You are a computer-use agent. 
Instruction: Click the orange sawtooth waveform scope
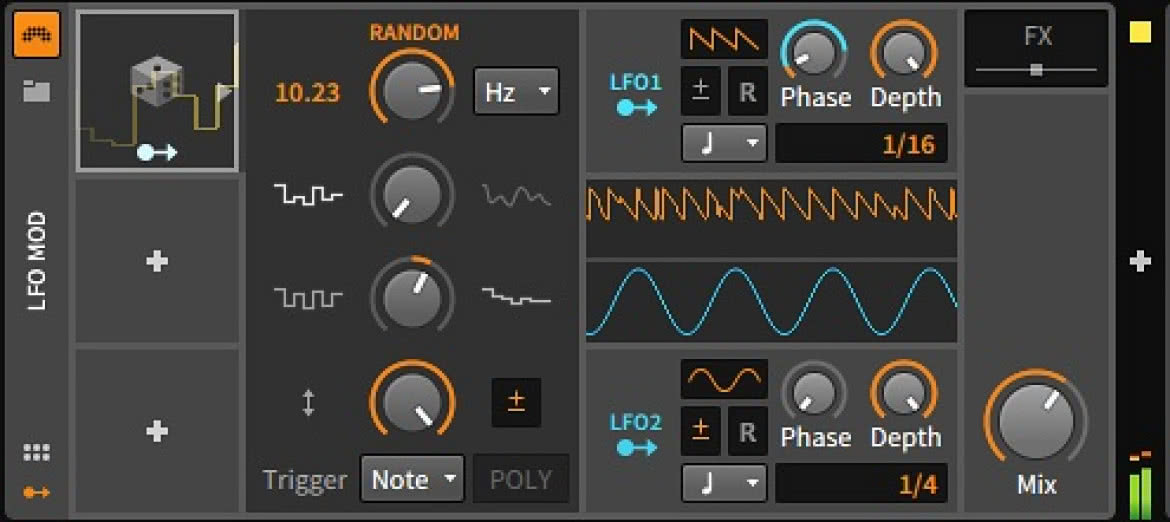[772, 218]
